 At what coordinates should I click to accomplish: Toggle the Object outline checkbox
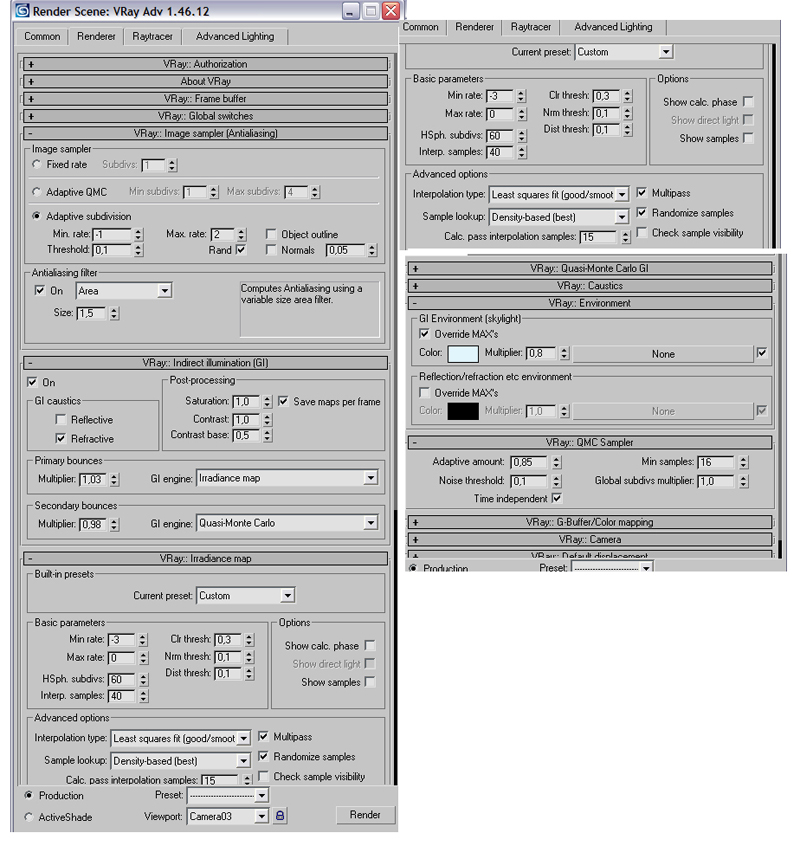click(x=271, y=234)
